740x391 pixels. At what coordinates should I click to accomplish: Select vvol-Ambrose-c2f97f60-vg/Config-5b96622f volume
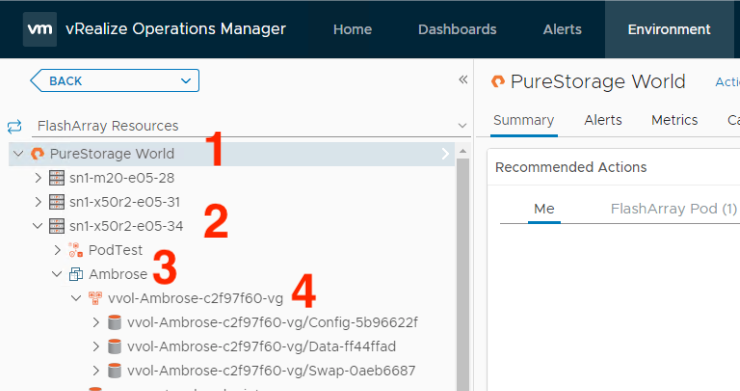coord(272,323)
